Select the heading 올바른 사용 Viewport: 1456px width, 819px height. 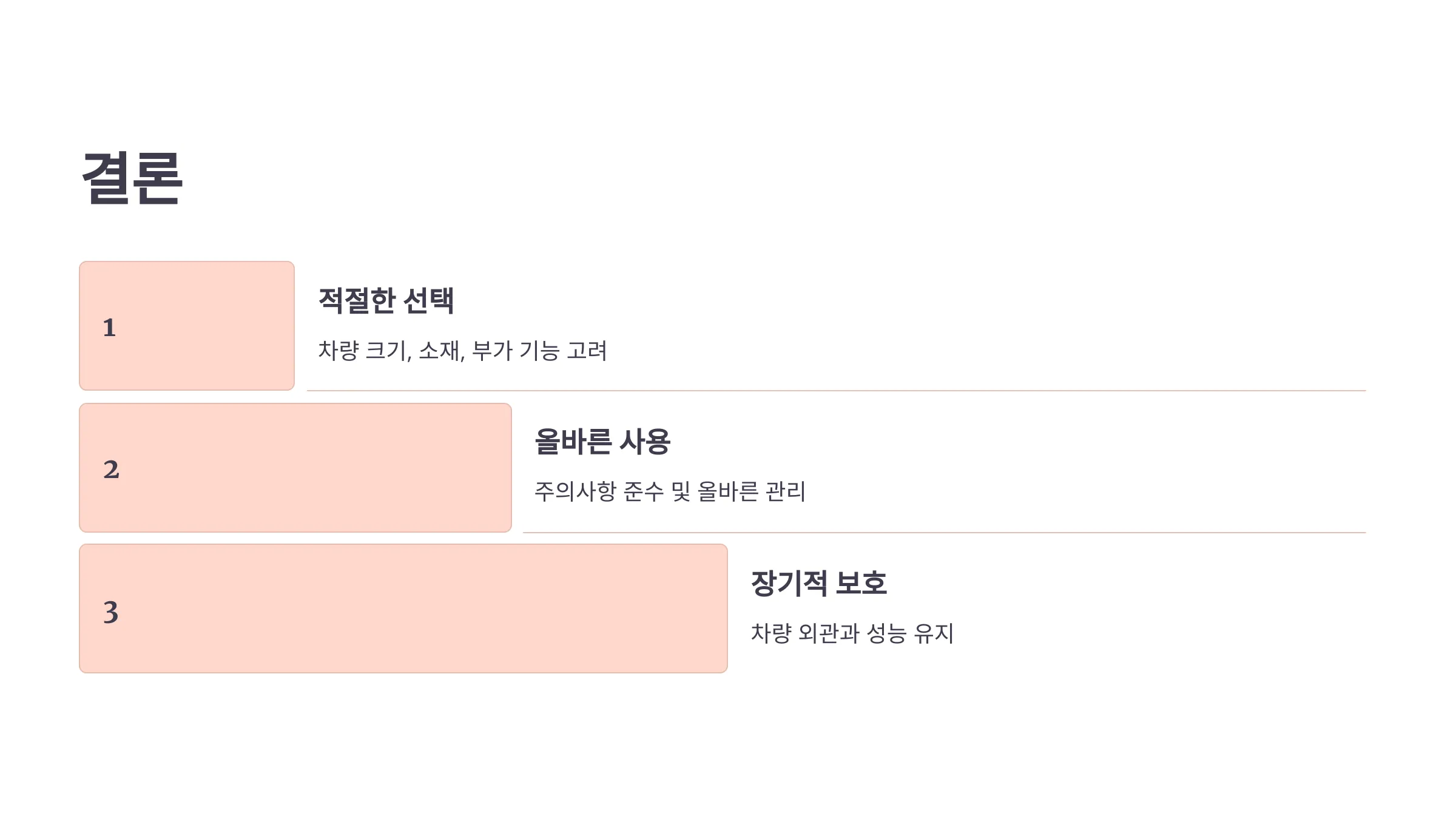[602, 442]
